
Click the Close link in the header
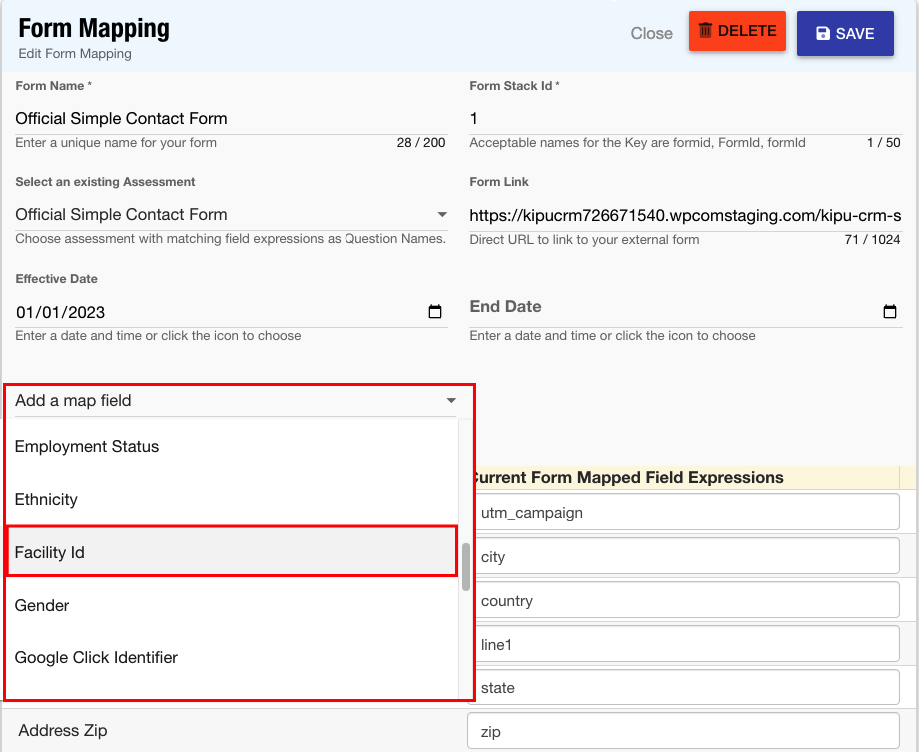click(651, 33)
